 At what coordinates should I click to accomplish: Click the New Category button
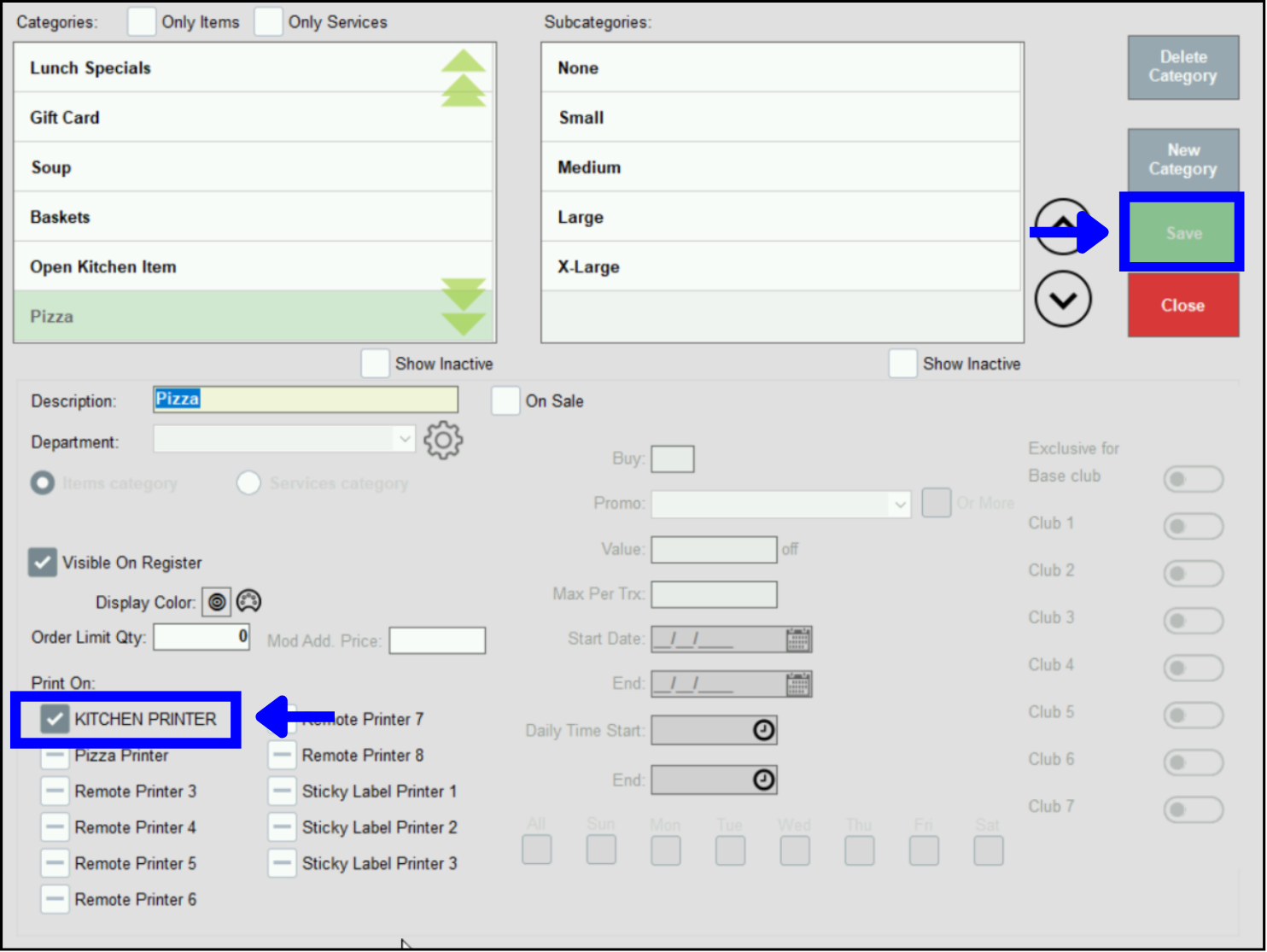(x=1182, y=160)
